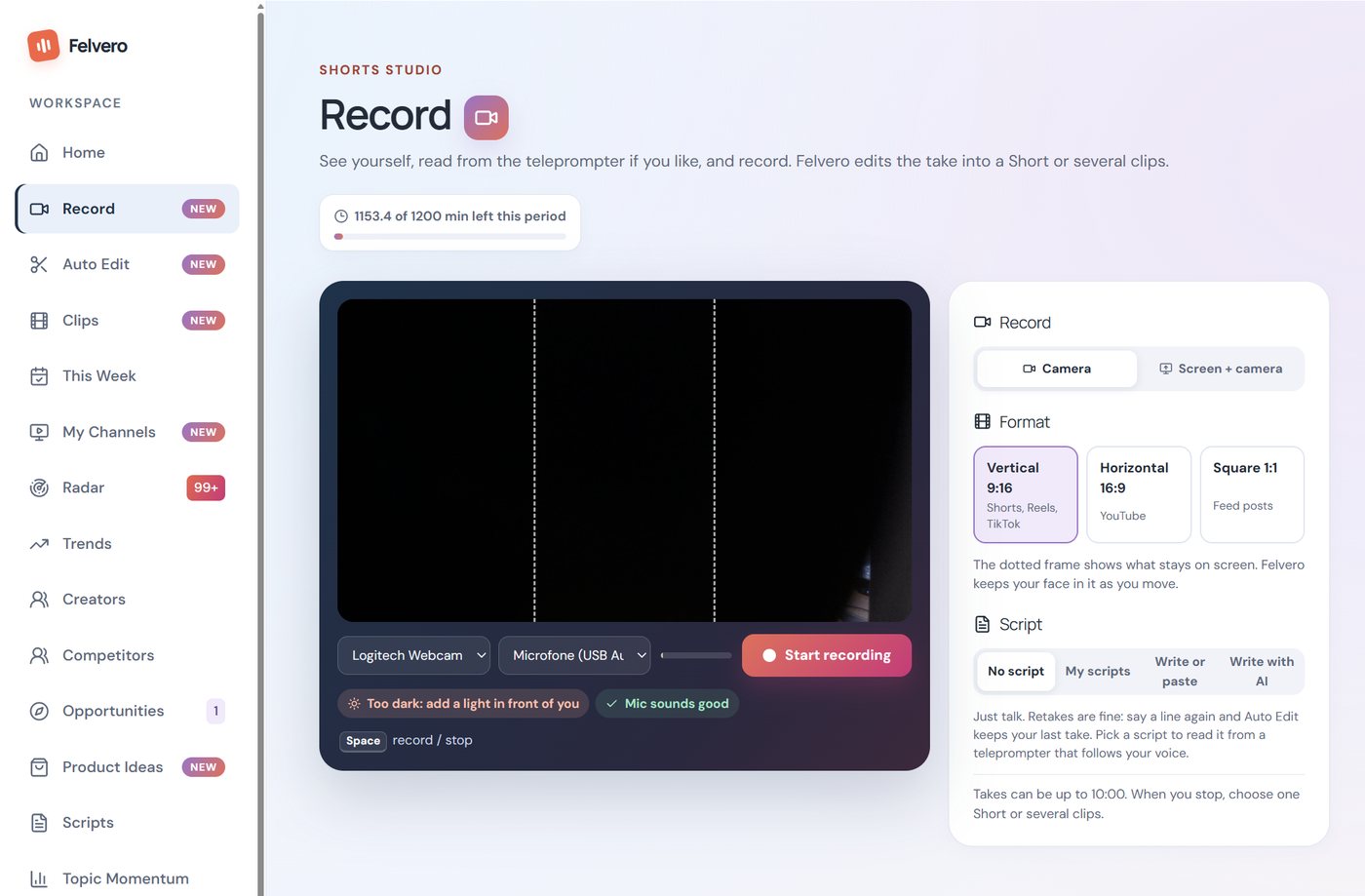The image size is (1365, 896).
Task: Click the camera preview area
Action: click(624, 460)
